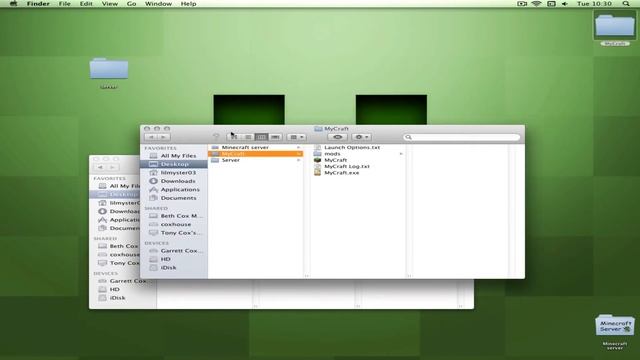640x360 pixels.
Task: Select the highlighted MyCraft folder row
Action: tap(256, 154)
